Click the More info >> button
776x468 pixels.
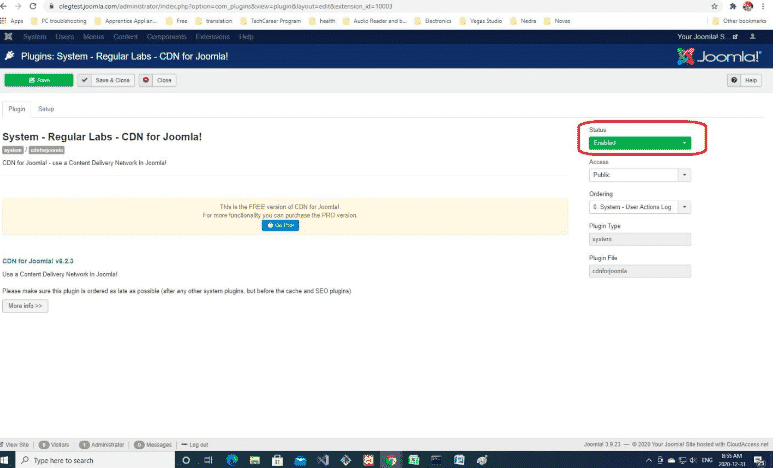coord(25,306)
